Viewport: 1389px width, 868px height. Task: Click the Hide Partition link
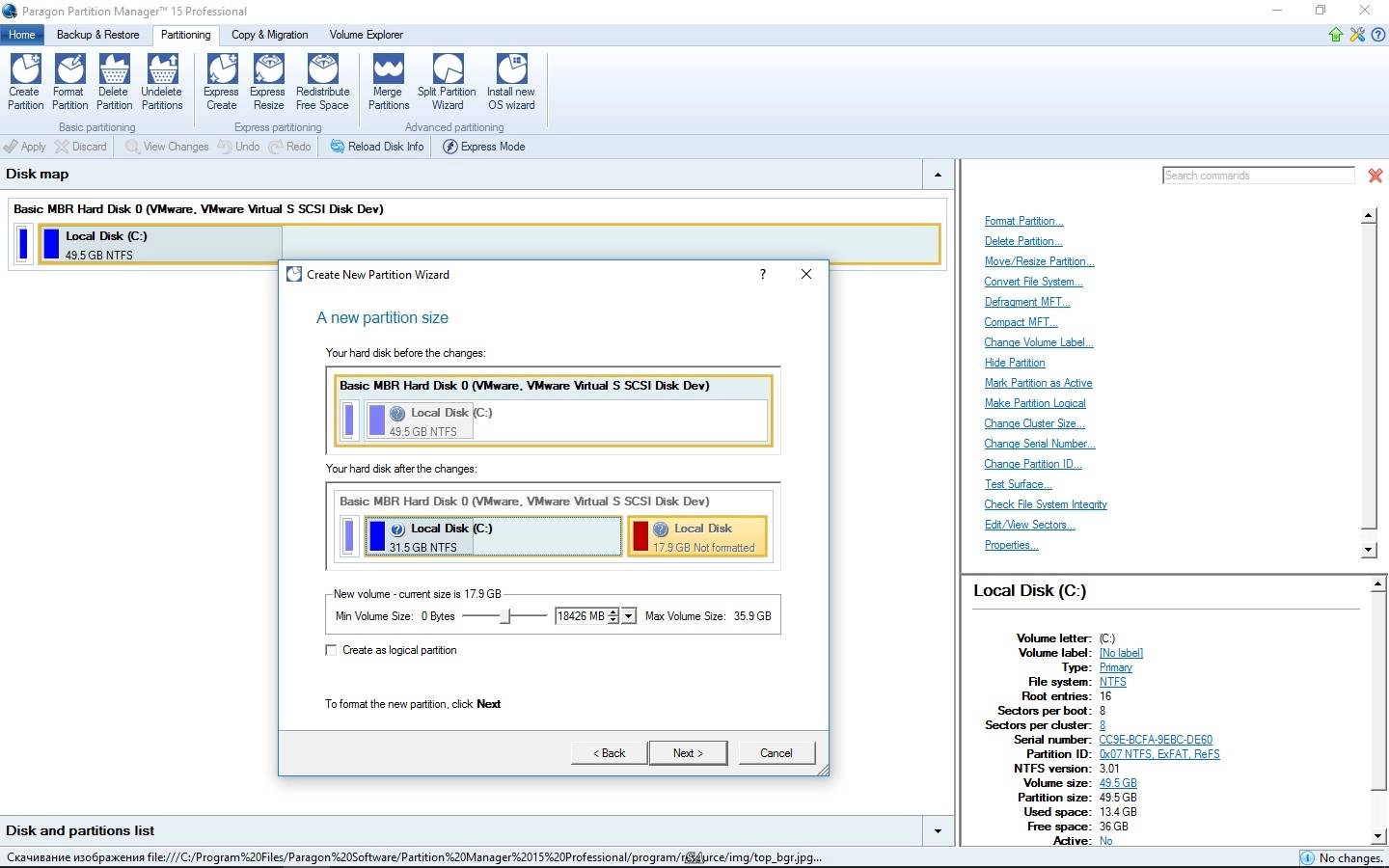click(1015, 363)
